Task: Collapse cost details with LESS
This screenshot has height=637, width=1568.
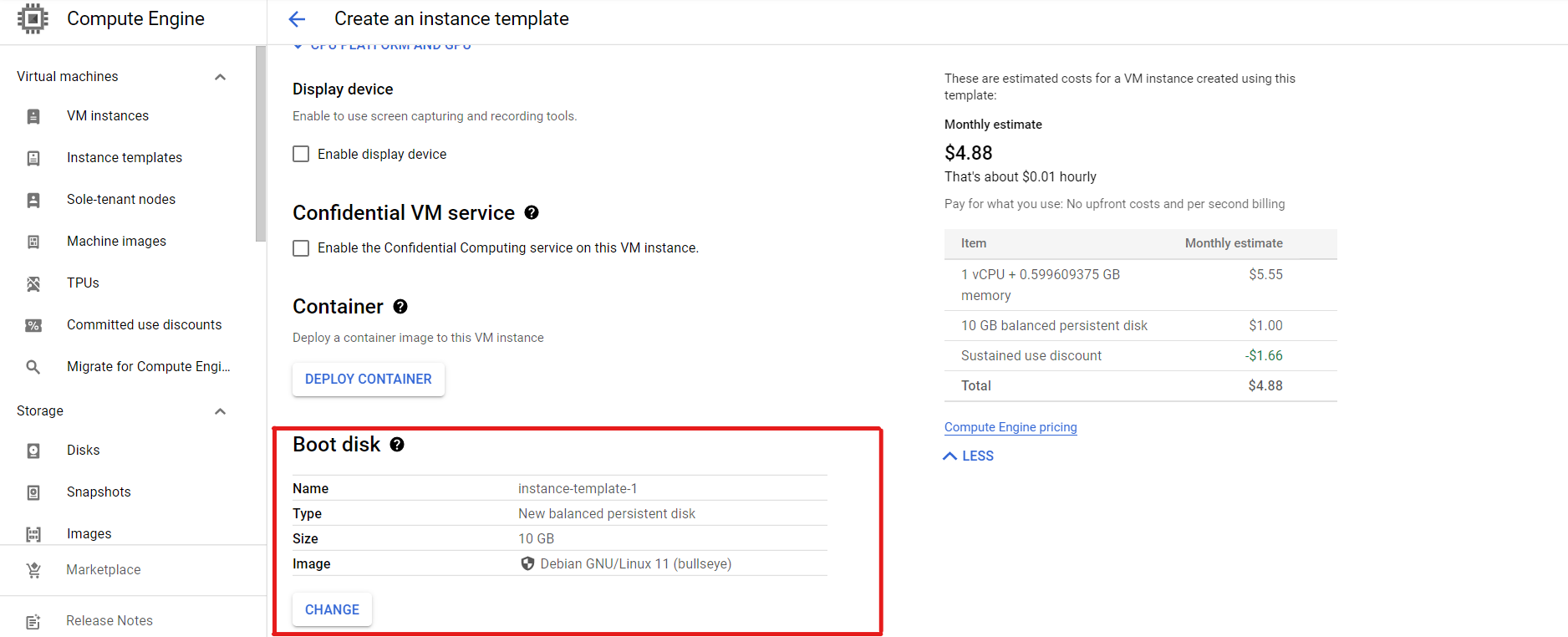Action: click(969, 456)
